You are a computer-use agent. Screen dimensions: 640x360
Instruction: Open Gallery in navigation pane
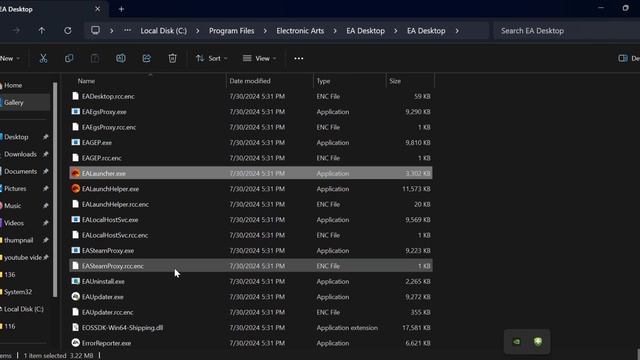coord(14,102)
